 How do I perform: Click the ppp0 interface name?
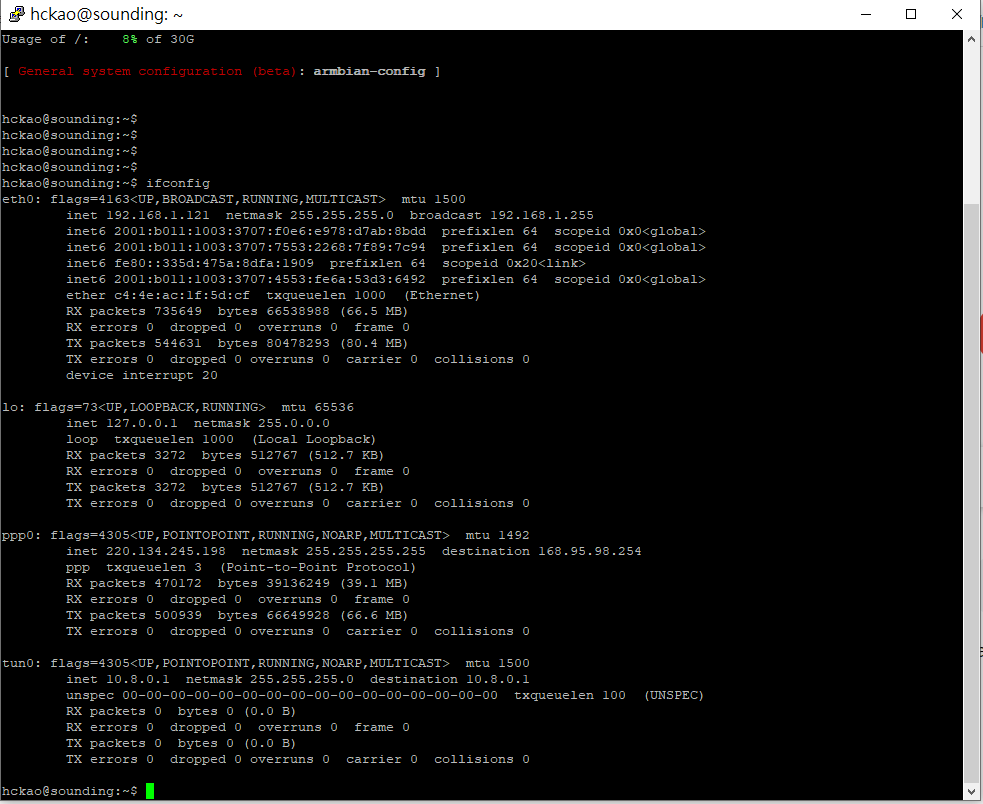tap(18, 535)
